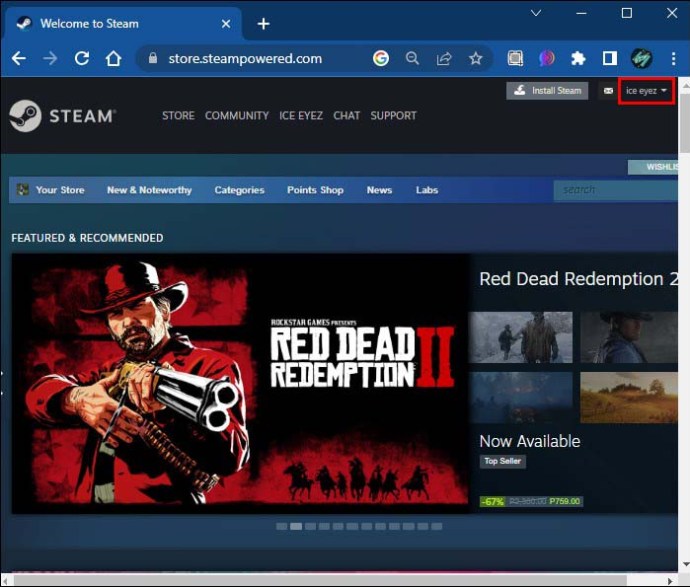Image resolution: width=690 pixels, height=587 pixels.
Task: View the cowboy portrait screenshot thumbnail
Action: tap(629, 338)
